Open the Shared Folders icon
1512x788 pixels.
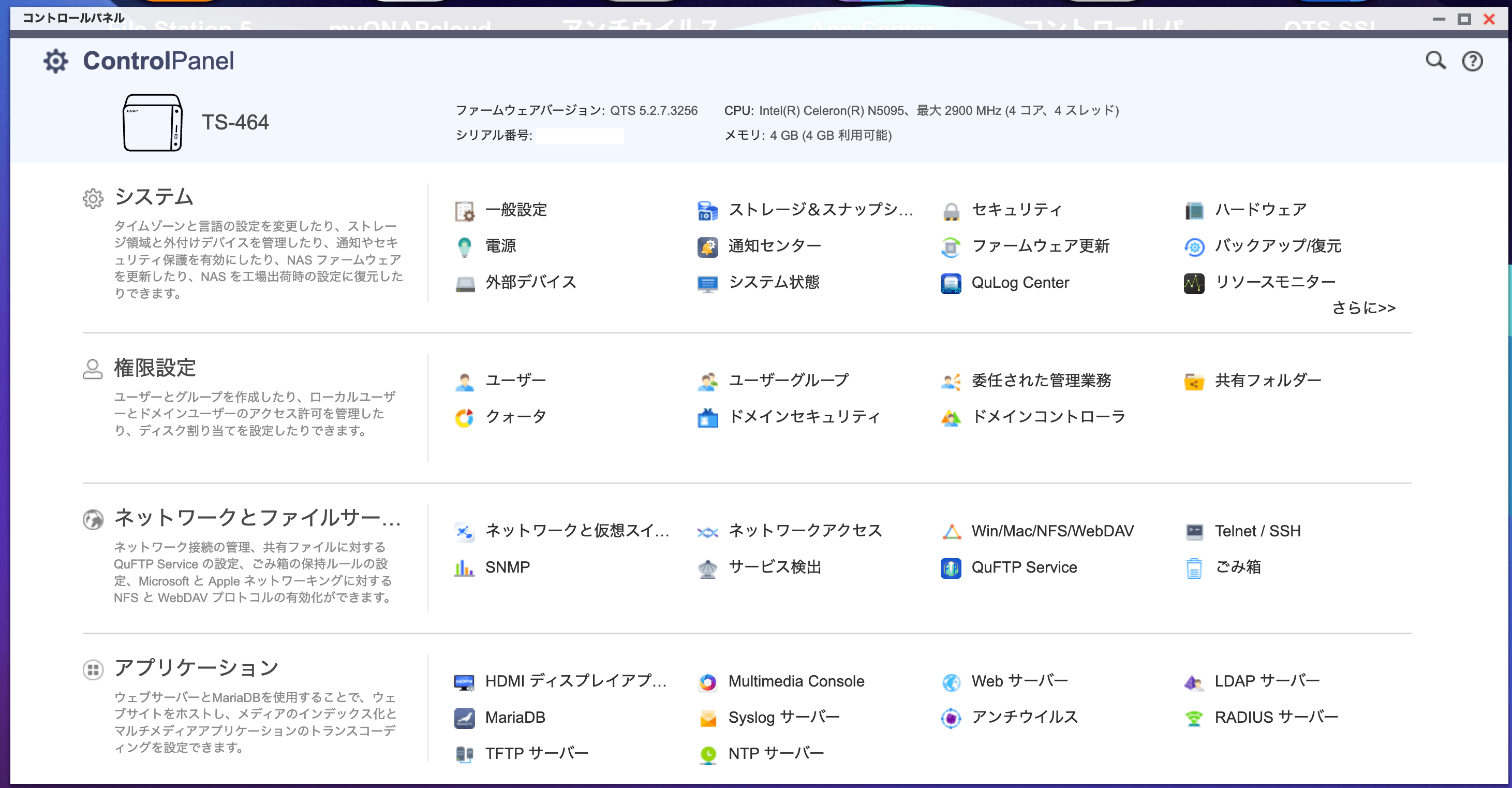(1194, 381)
